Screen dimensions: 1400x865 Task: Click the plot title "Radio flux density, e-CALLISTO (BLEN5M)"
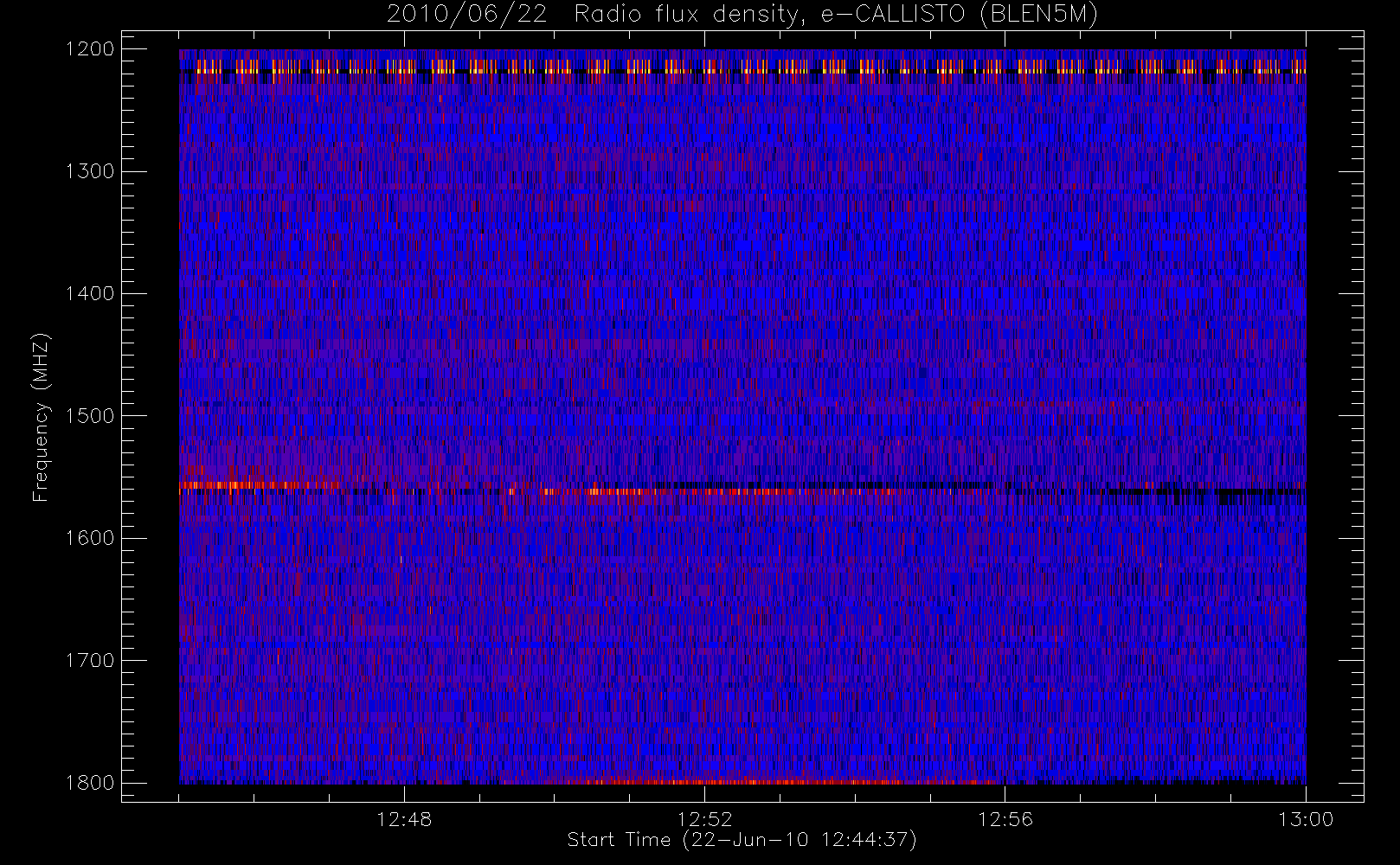(836, 14)
